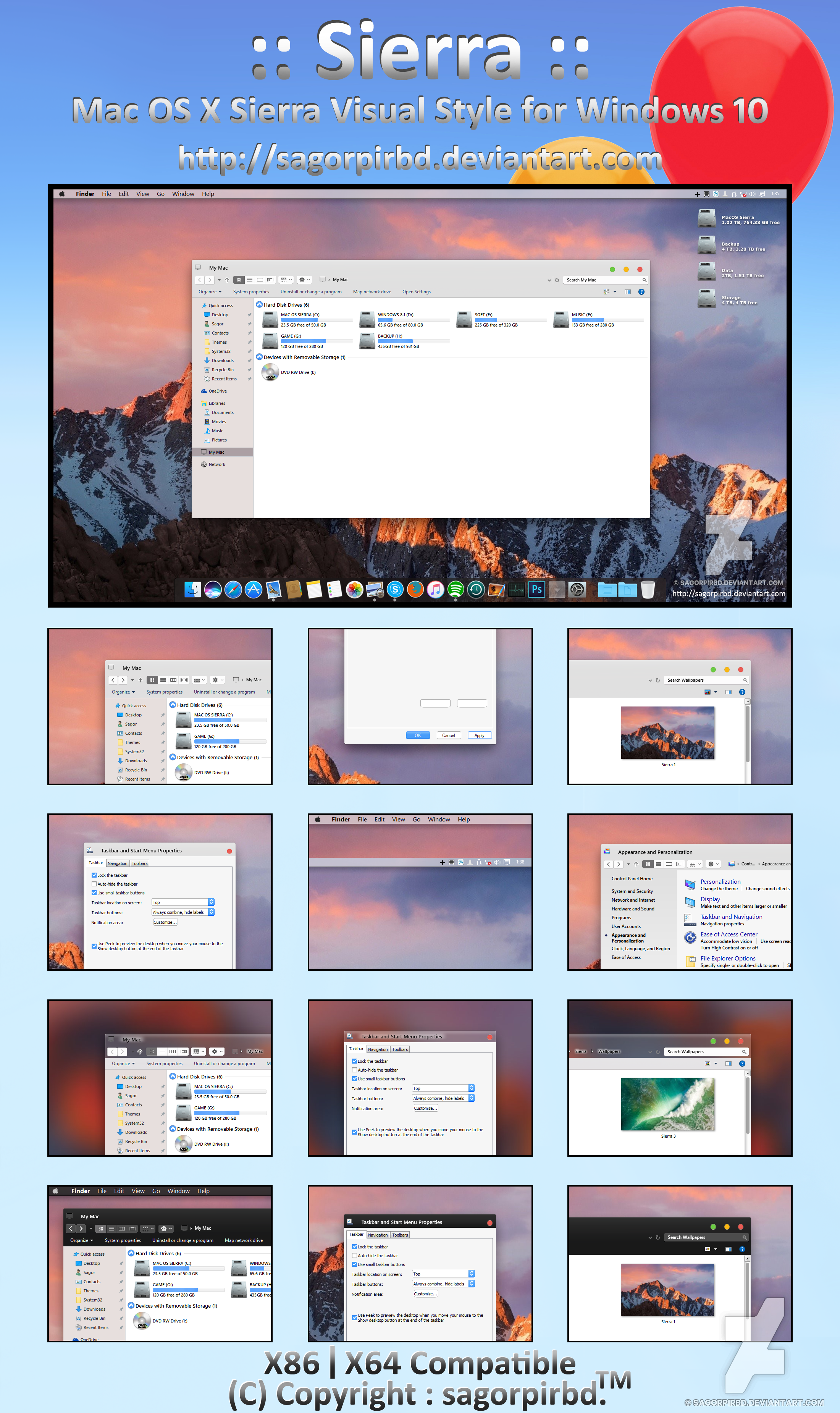Switch to Toolbars tab in dark-titled dialog
Viewport: 840px width, 1413px height.
pos(400,1235)
